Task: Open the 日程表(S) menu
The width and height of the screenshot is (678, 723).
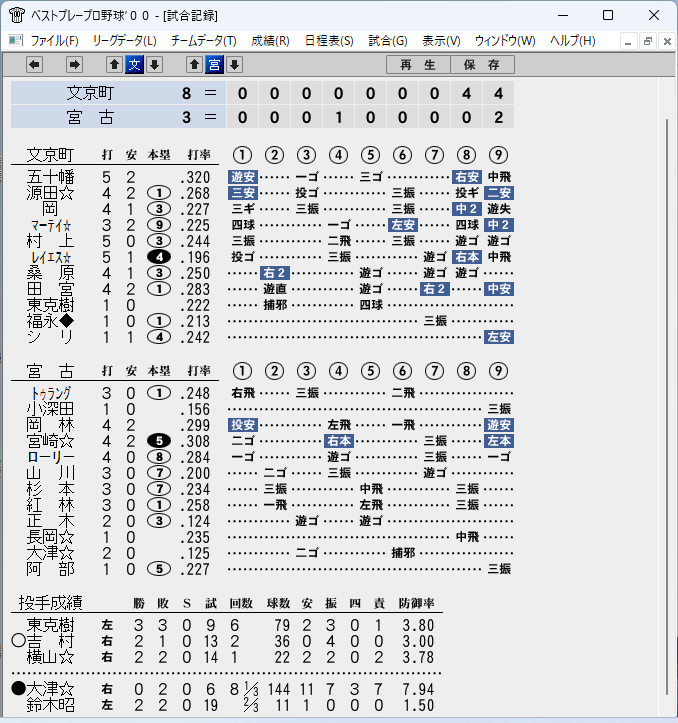Action: pos(329,41)
